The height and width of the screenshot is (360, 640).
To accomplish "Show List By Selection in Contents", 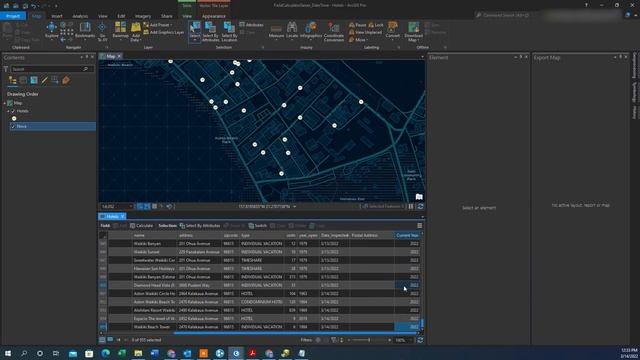I will pos(34,80).
